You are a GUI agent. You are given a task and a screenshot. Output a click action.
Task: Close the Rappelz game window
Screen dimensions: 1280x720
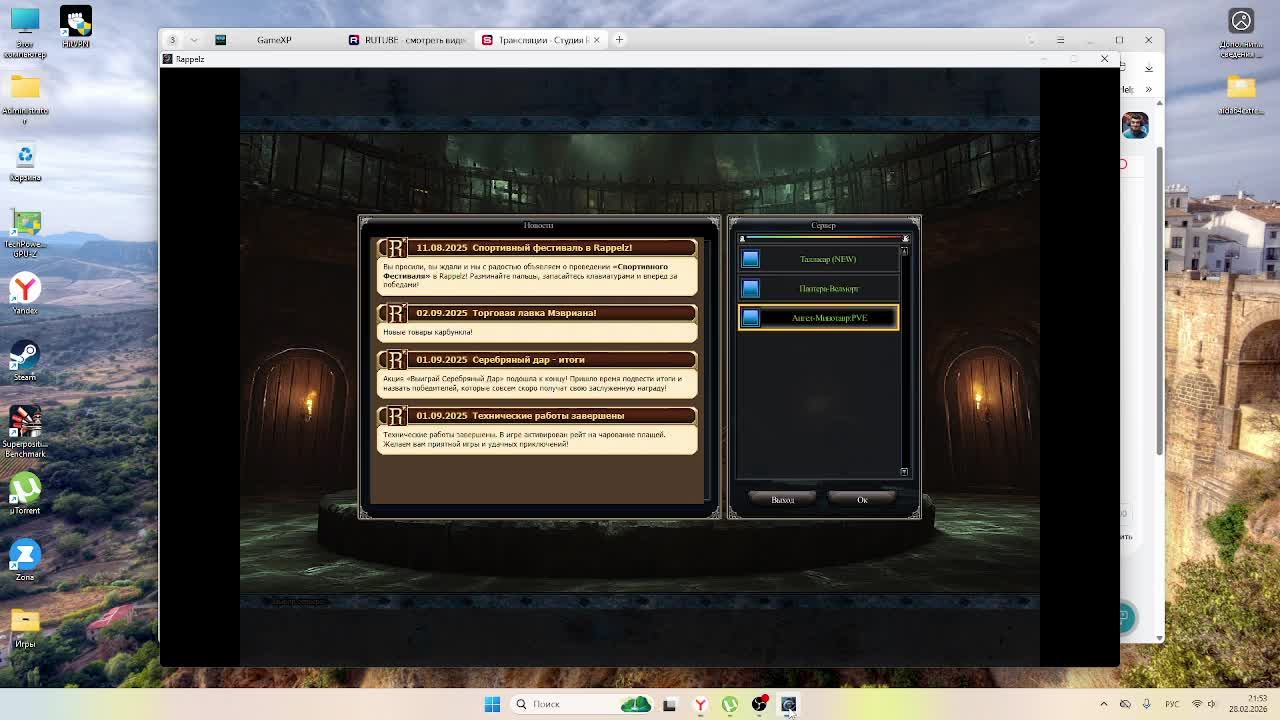1104,59
